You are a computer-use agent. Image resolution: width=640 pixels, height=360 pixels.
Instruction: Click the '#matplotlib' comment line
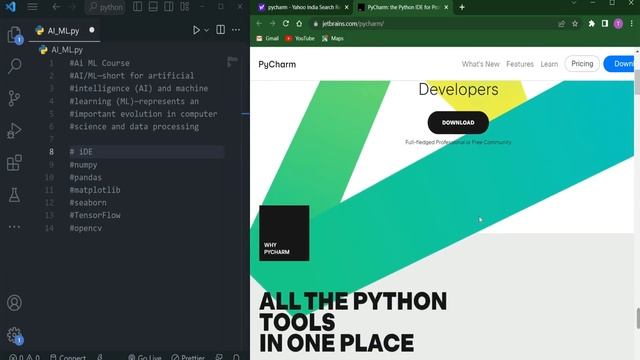click(x=95, y=190)
